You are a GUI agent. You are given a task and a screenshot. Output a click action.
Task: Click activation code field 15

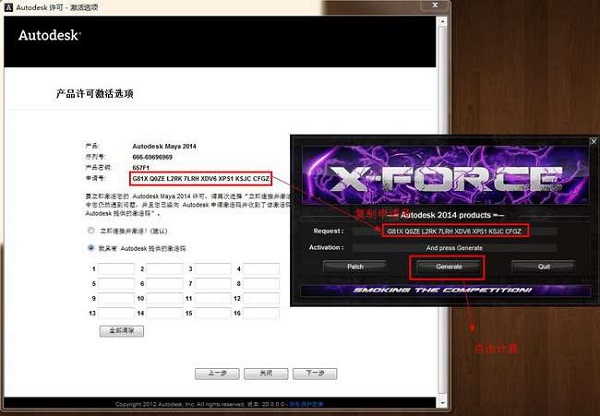point(213,313)
